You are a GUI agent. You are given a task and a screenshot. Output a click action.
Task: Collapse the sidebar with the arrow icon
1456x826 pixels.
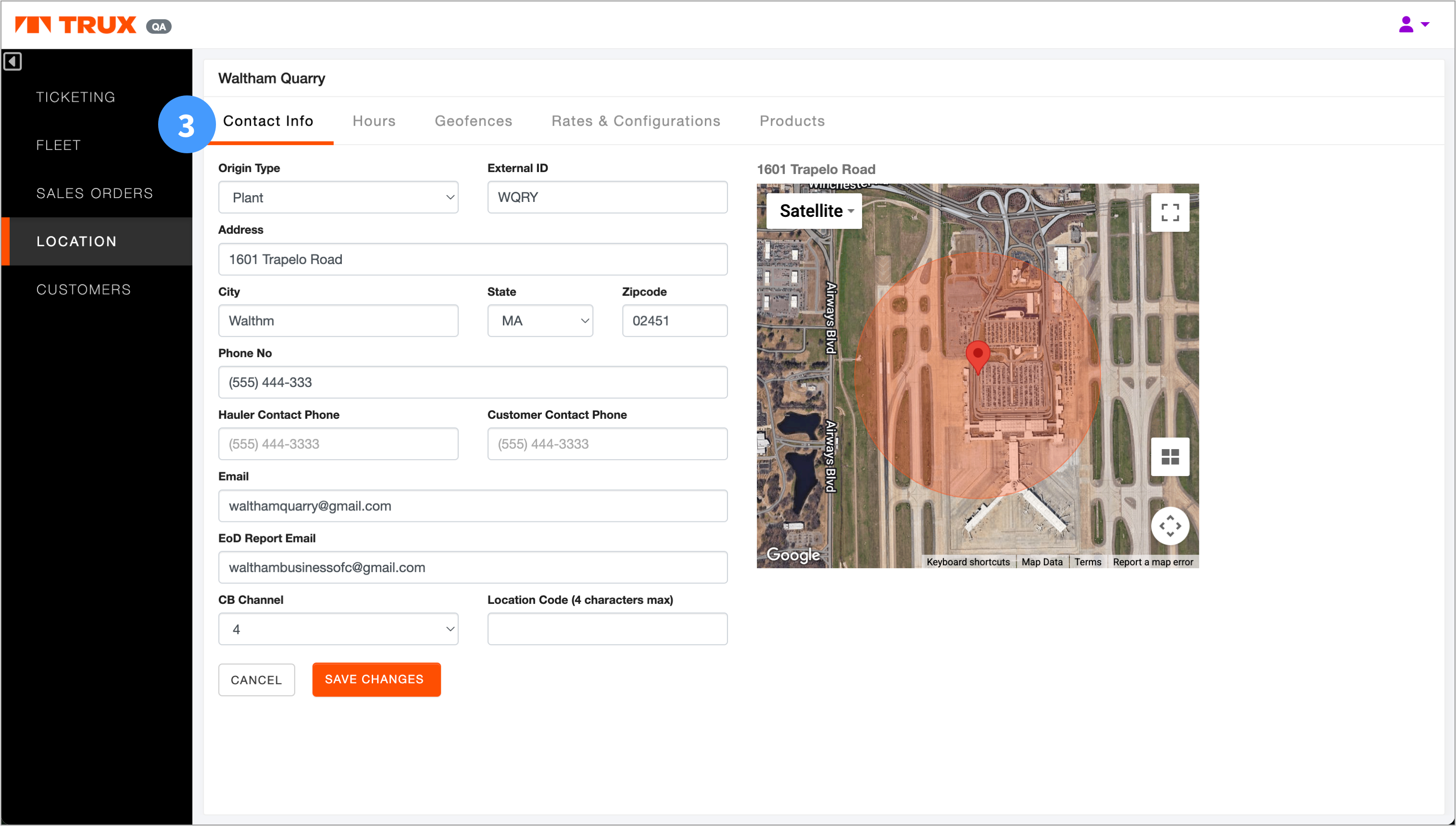[x=13, y=61]
